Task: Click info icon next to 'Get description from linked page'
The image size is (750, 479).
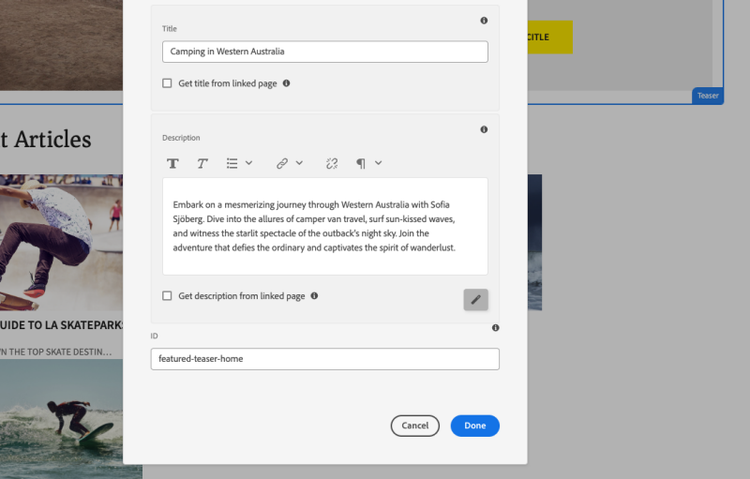Action: (x=314, y=296)
